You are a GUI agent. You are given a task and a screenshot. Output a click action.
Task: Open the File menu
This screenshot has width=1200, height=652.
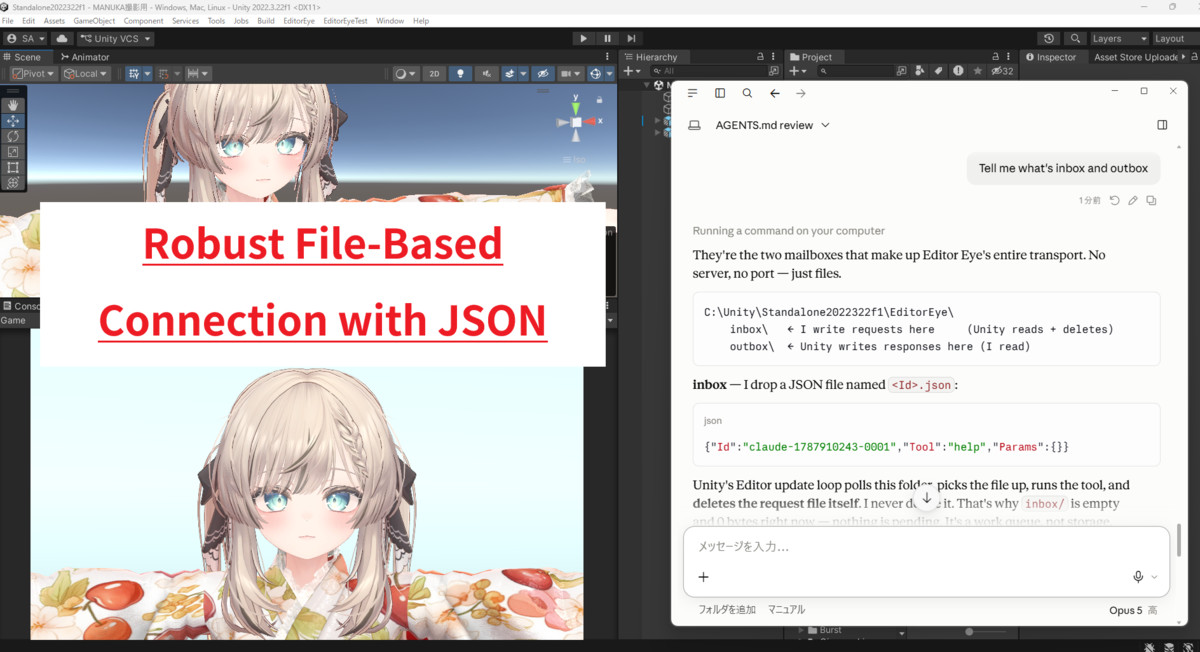(x=8, y=20)
